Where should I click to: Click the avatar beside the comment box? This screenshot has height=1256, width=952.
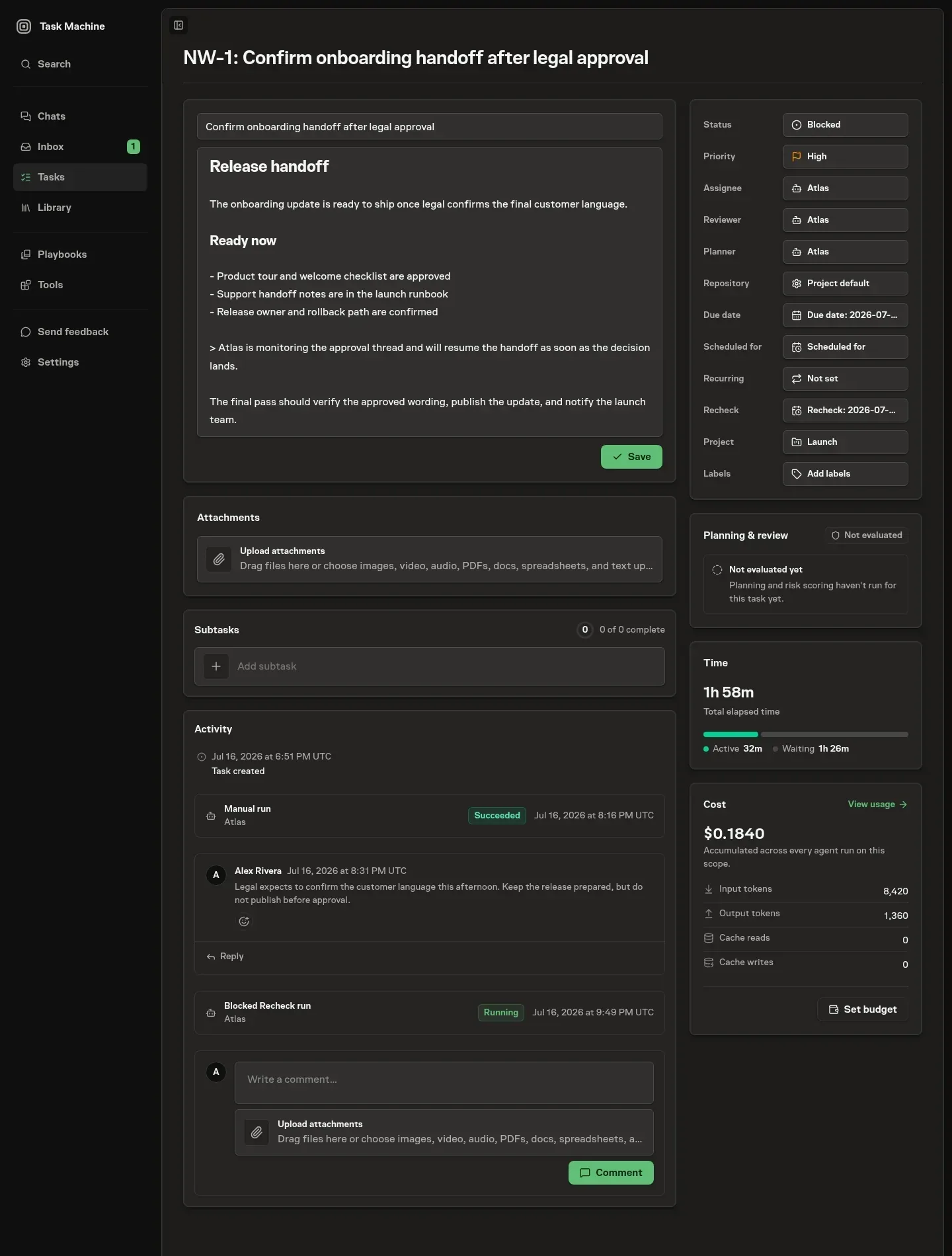[x=216, y=1072]
